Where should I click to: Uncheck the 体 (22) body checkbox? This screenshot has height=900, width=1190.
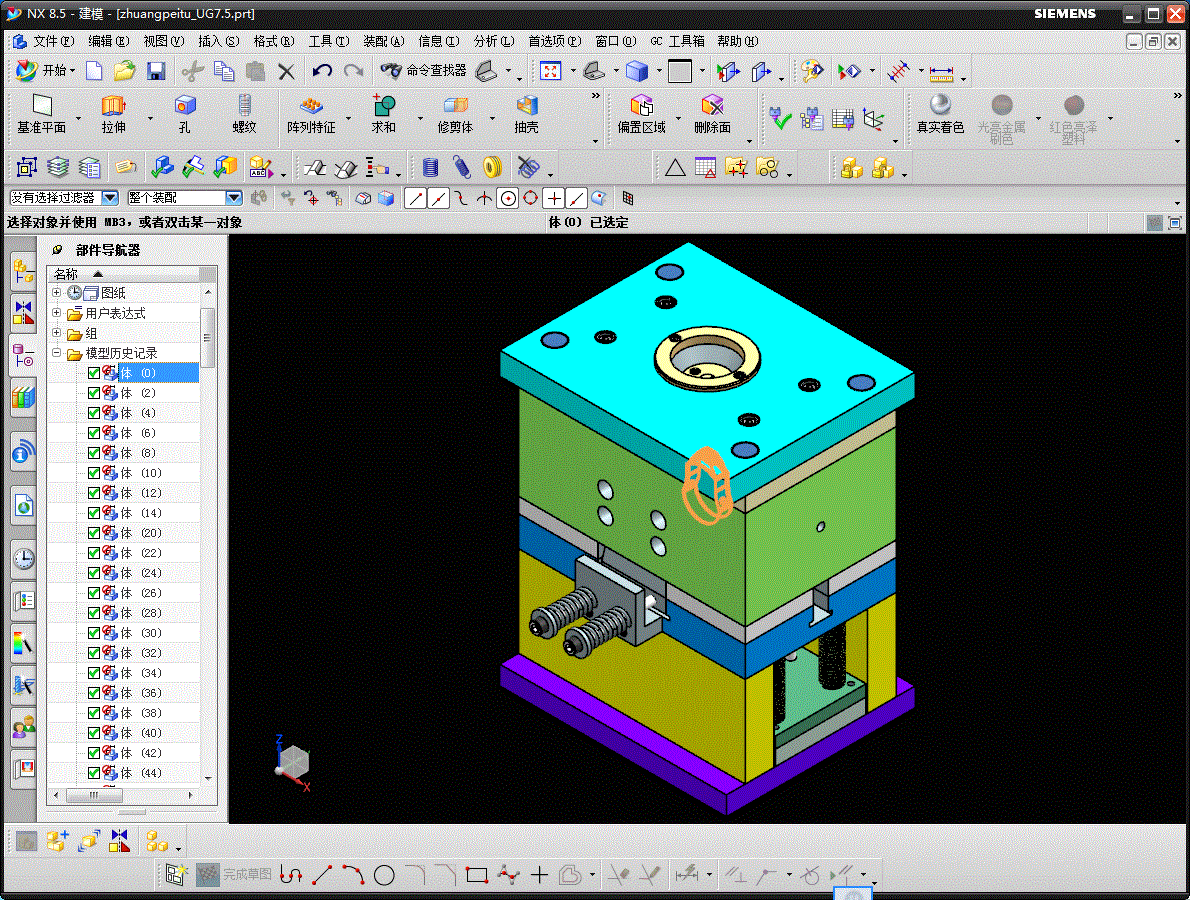click(x=94, y=552)
